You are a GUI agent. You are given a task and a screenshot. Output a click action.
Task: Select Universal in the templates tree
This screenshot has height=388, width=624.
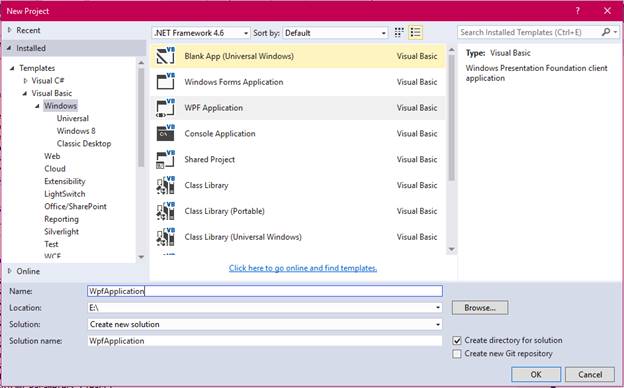[72, 118]
